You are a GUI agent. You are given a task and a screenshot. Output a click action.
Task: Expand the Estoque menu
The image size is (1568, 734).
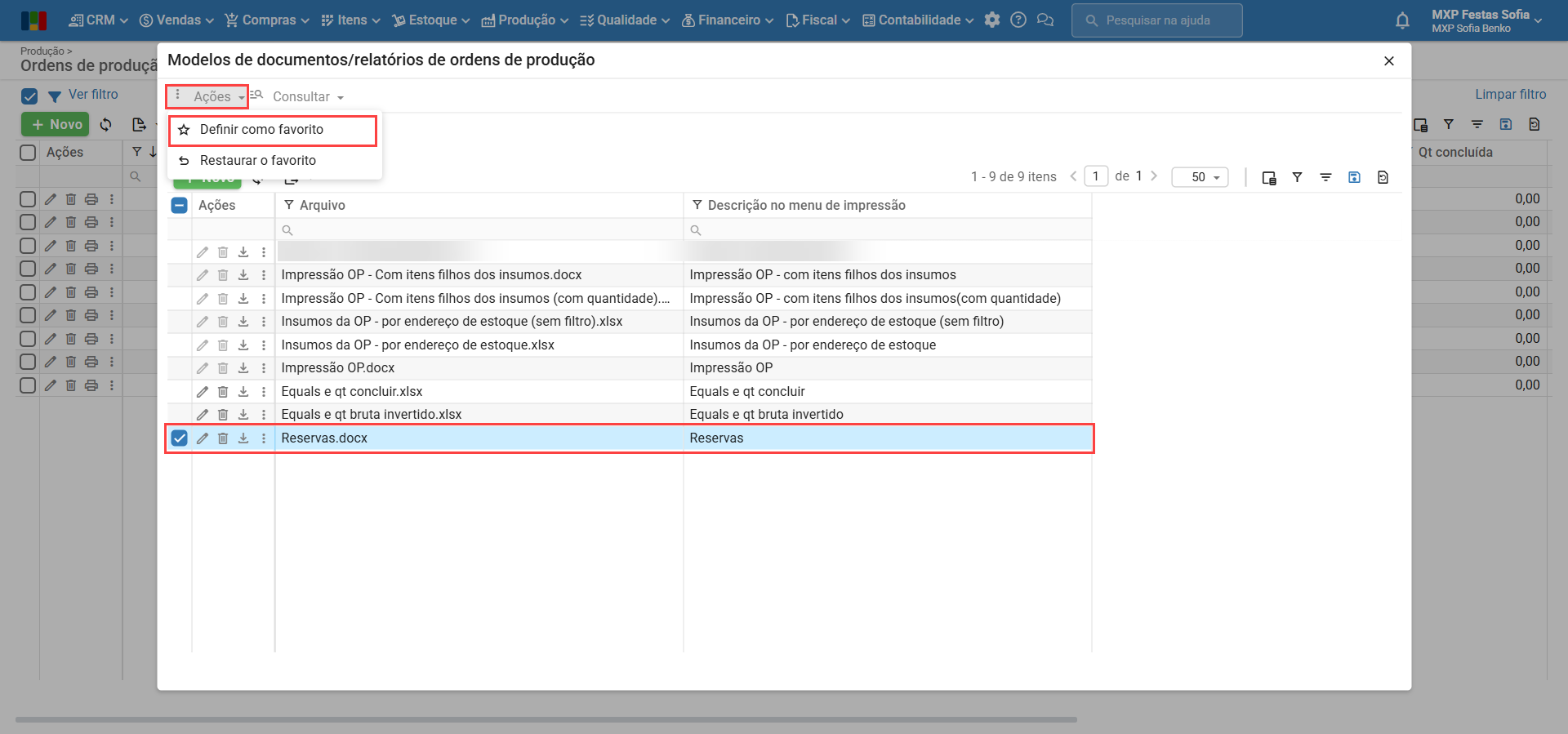pos(431,20)
